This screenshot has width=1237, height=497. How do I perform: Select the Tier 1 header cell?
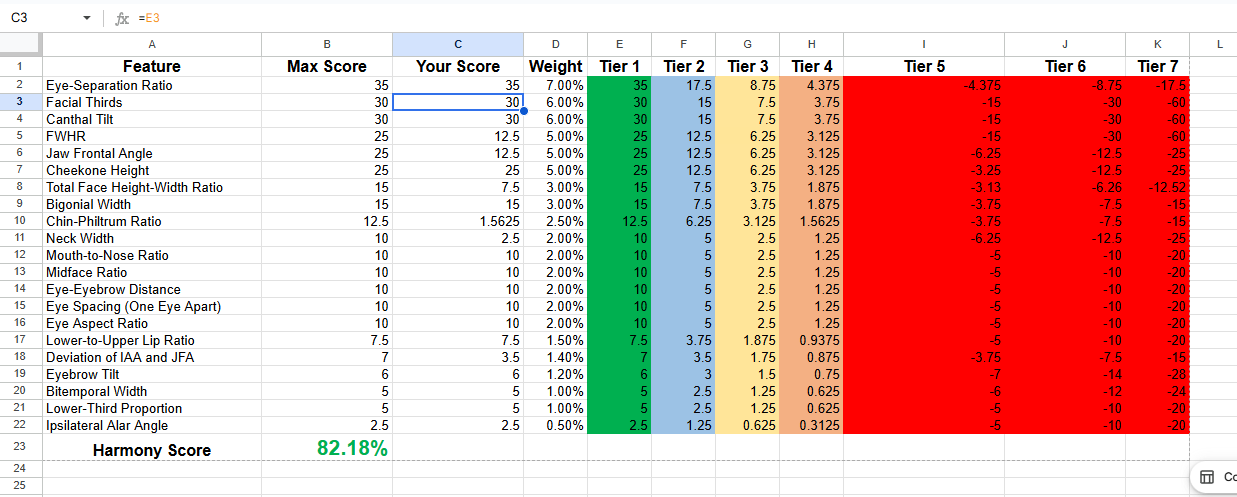click(x=619, y=66)
